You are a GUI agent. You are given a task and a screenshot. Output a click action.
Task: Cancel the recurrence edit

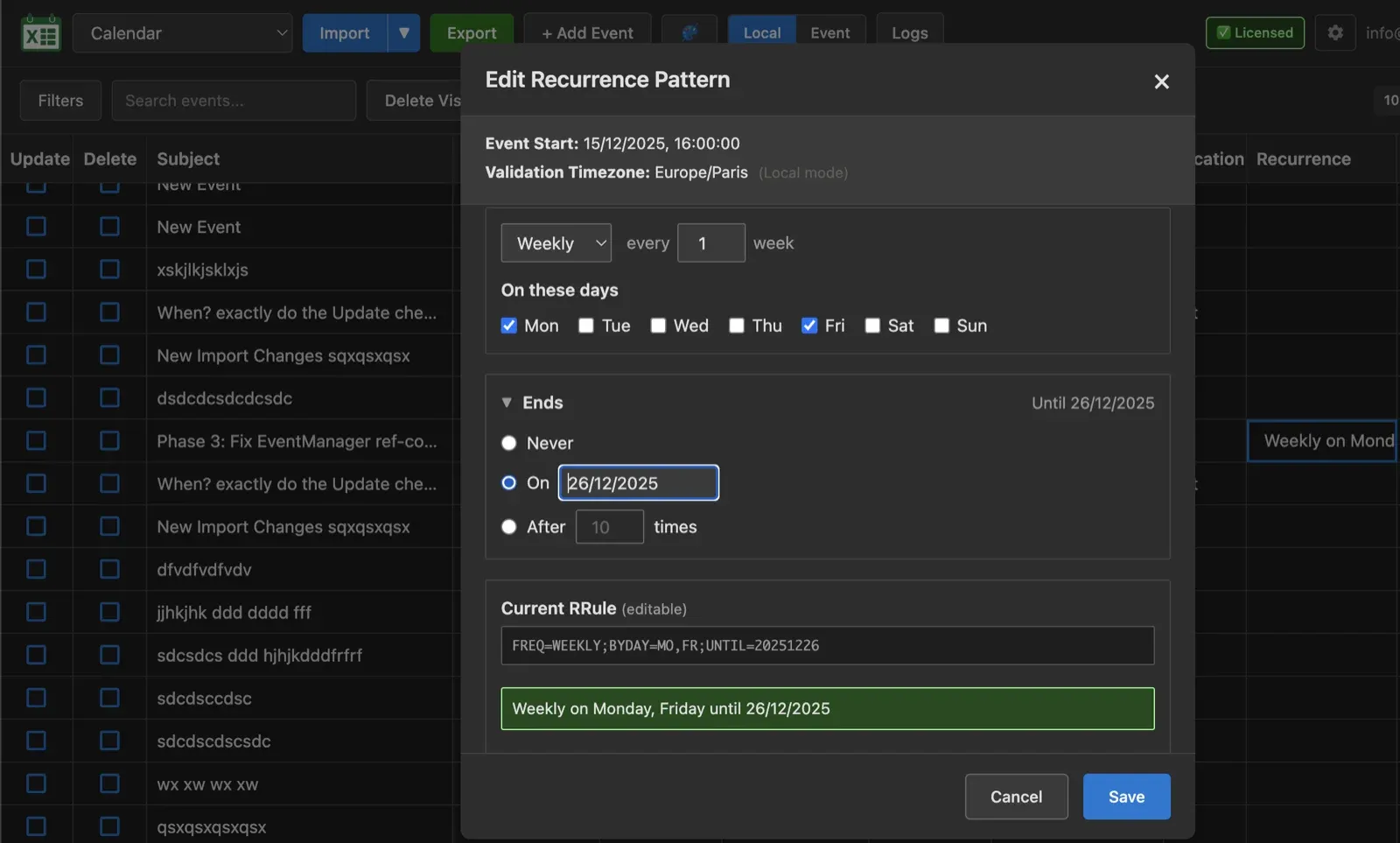pyautogui.click(x=1016, y=797)
